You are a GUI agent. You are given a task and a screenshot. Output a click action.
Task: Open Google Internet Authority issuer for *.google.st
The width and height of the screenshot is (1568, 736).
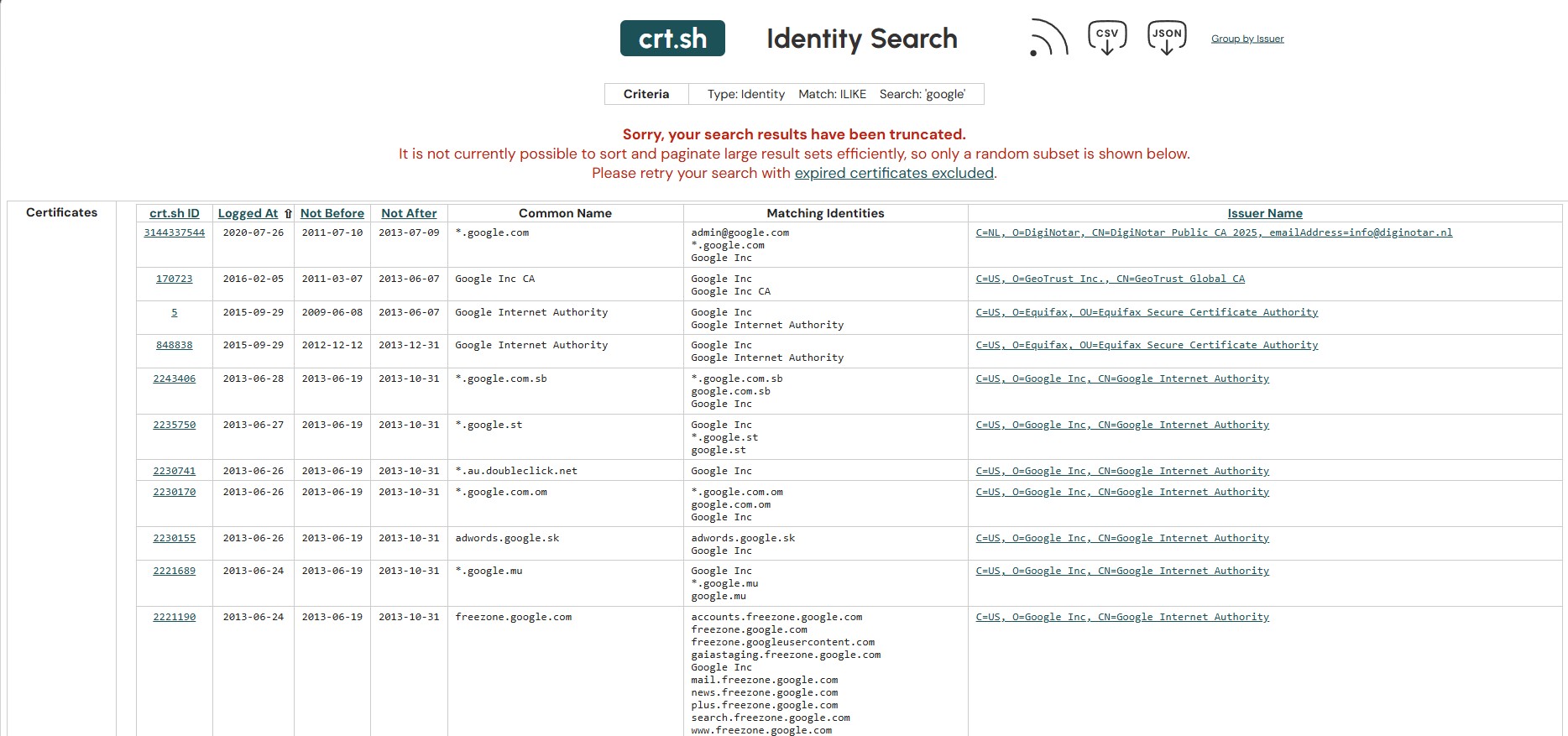[1122, 425]
